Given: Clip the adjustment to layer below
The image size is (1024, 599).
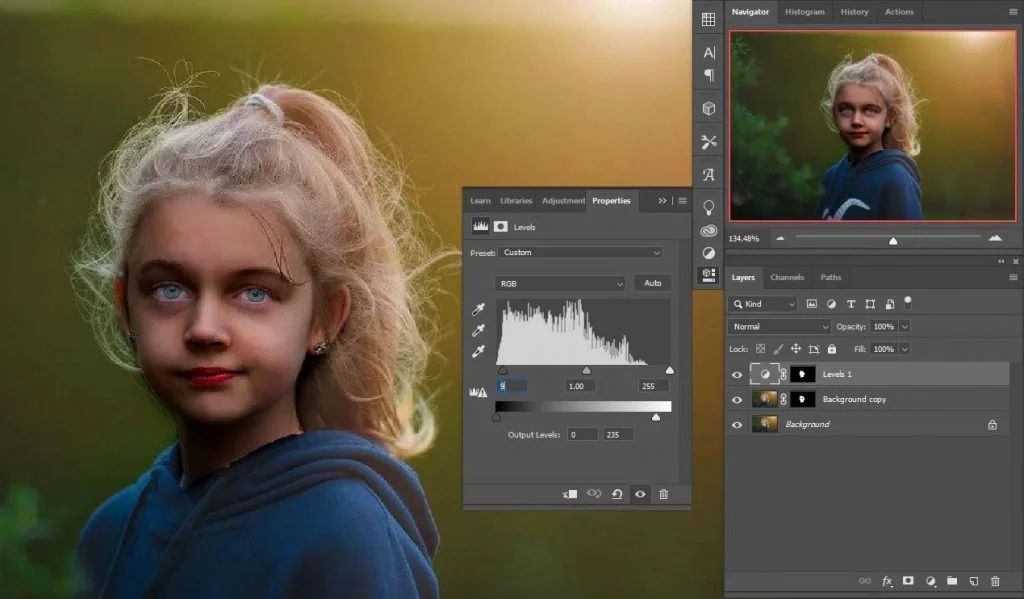Looking at the screenshot, I should coord(570,494).
